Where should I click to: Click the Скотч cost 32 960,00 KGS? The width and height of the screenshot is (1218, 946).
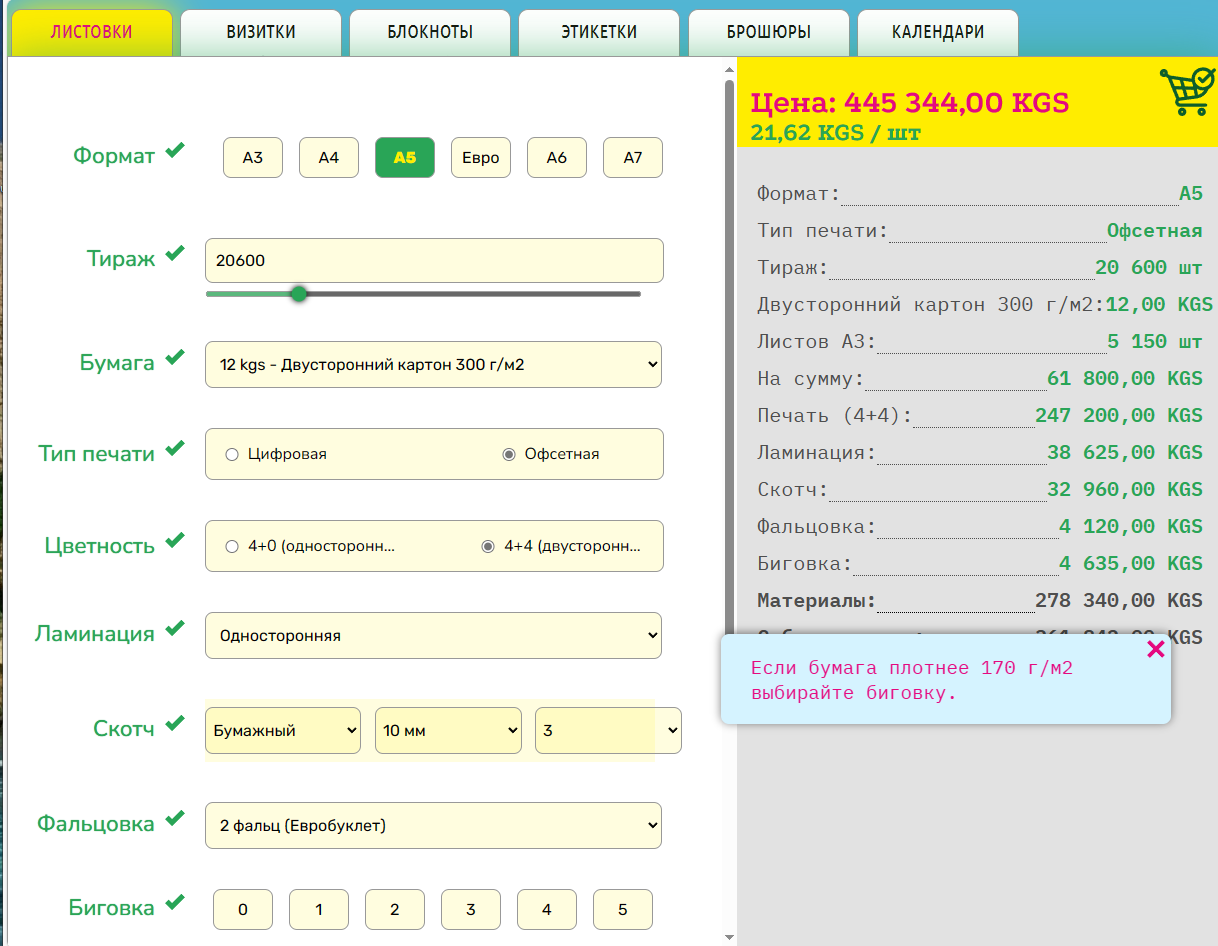pyautogui.click(x=1125, y=489)
